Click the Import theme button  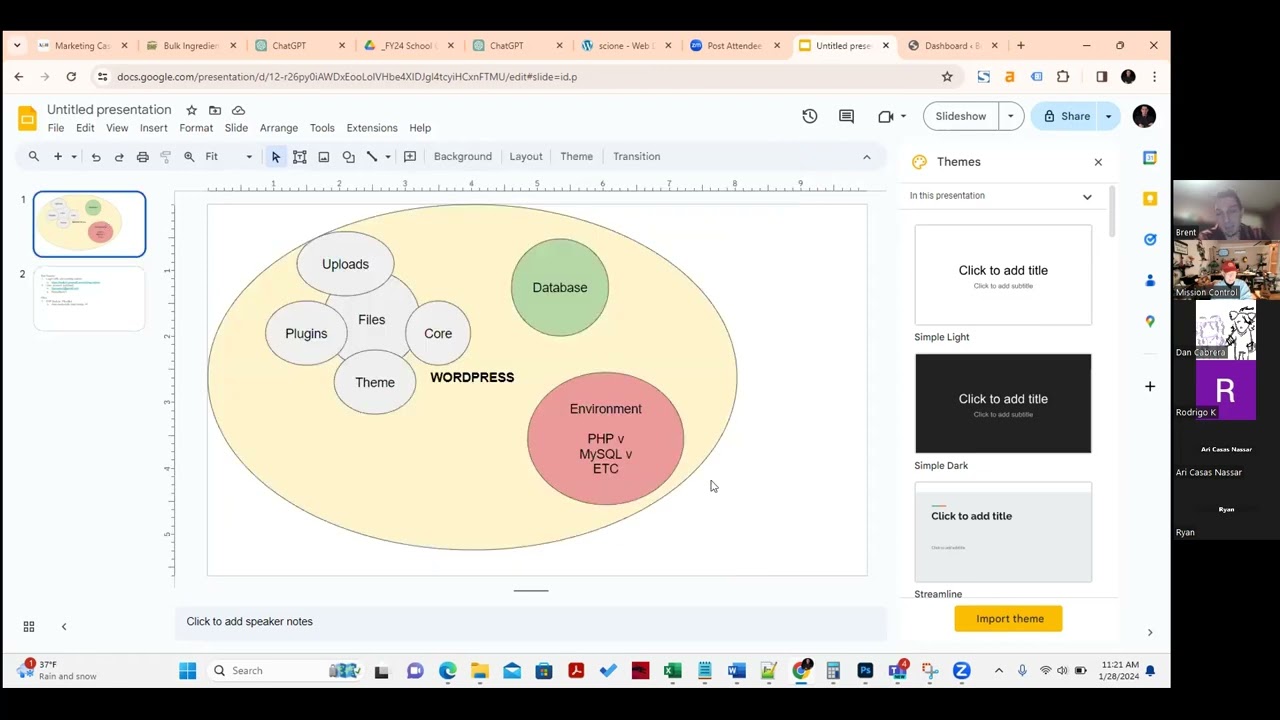click(x=1009, y=619)
